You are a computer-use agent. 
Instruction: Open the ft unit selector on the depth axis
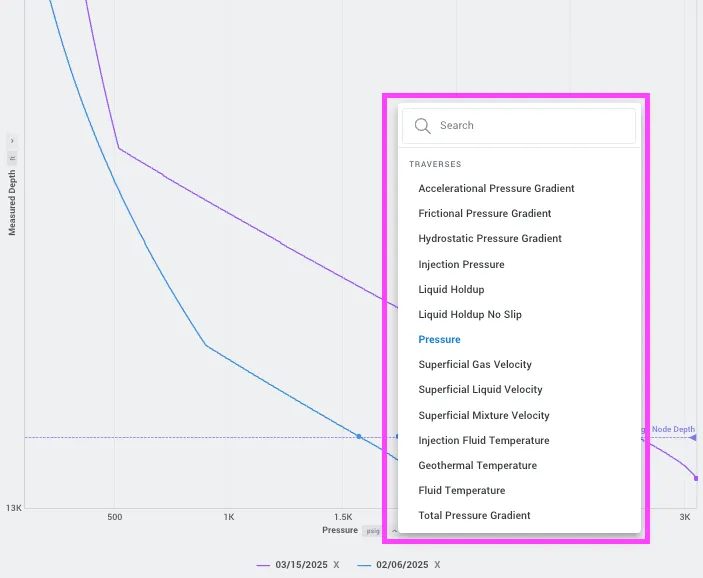pos(12,158)
